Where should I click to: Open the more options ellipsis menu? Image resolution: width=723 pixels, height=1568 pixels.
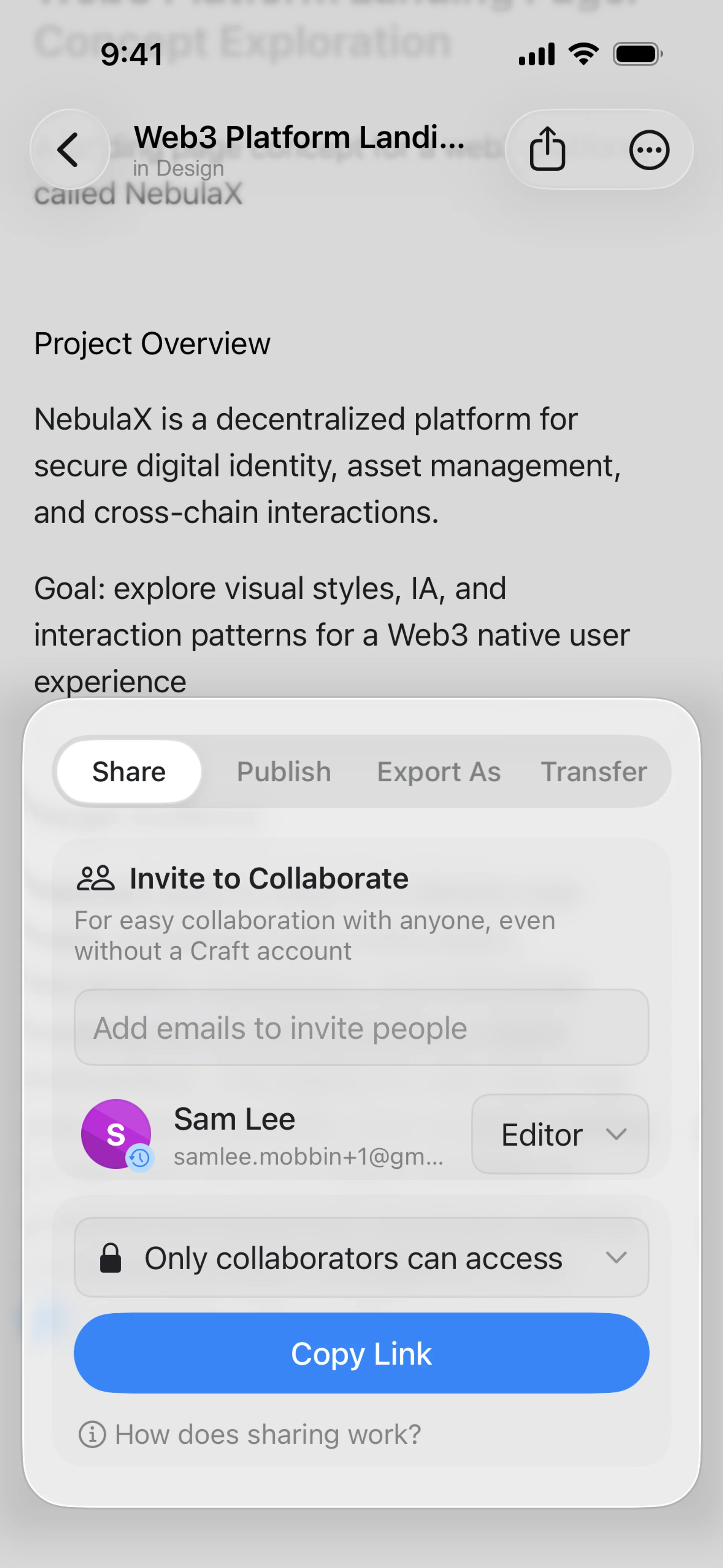649,150
